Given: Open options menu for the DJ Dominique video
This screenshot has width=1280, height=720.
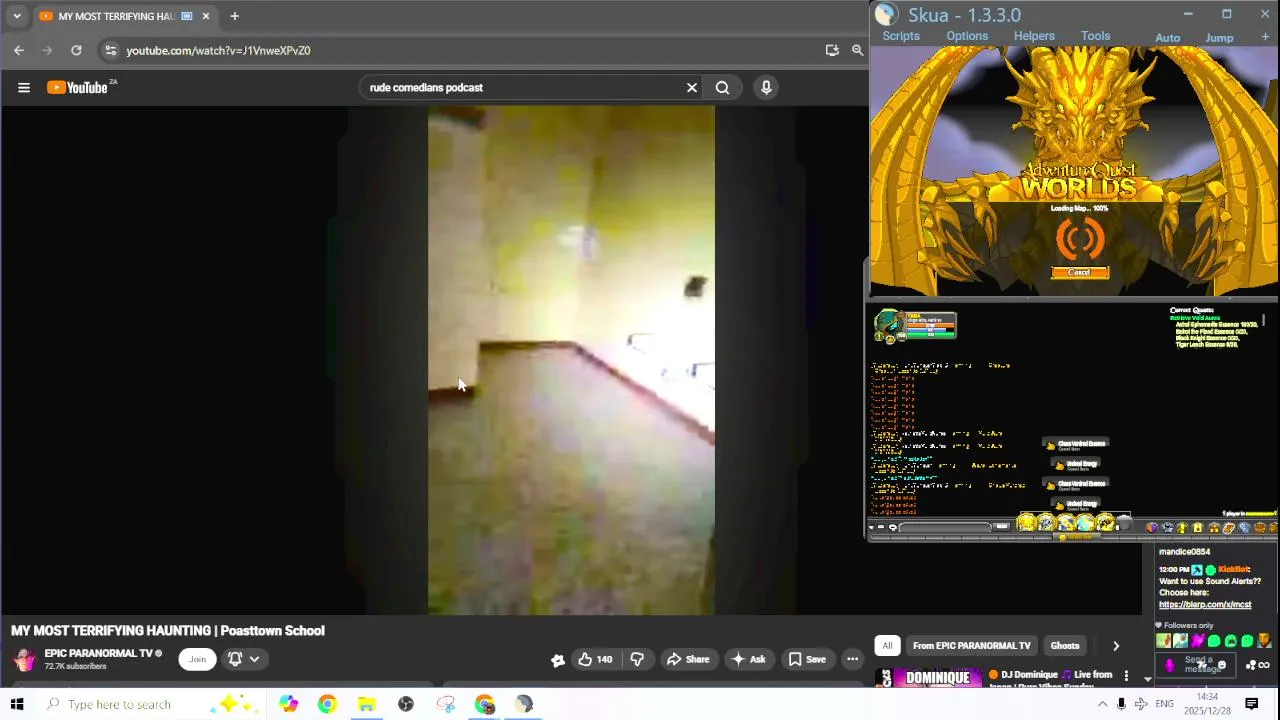Looking at the screenshot, I should pos(1126,676).
